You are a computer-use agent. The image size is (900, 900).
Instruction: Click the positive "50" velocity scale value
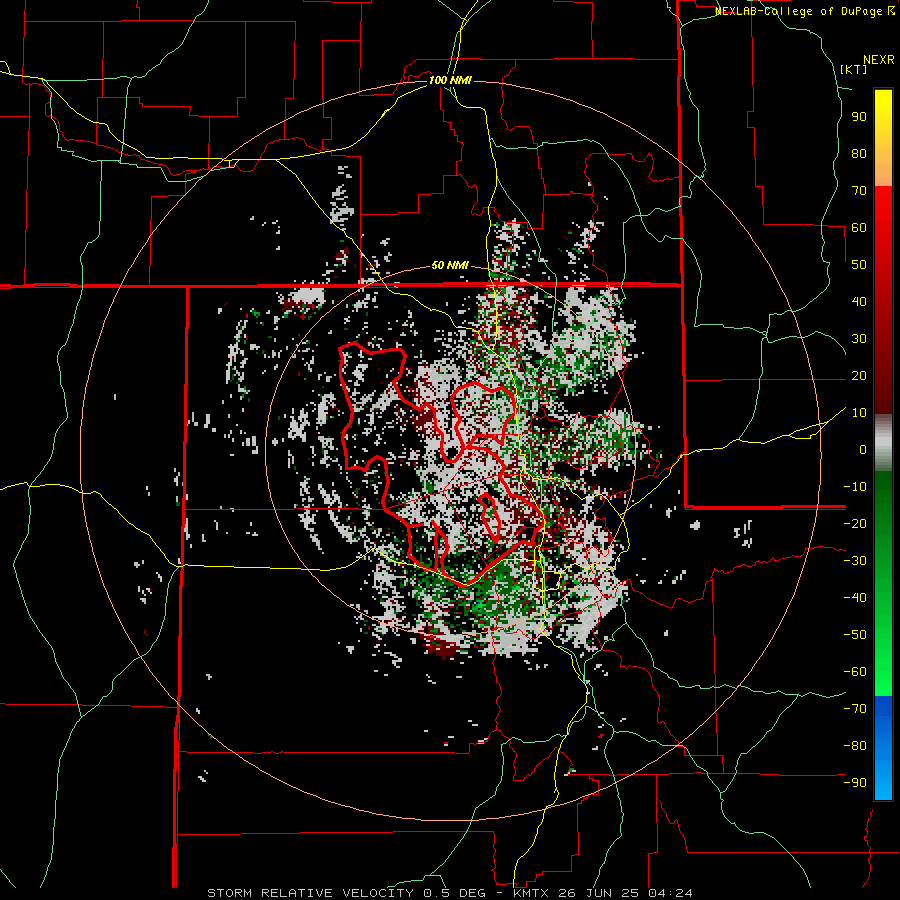pyautogui.click(x=859, y=265)
